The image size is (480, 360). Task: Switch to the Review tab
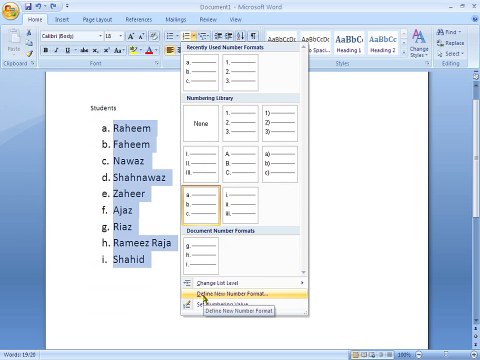tap(208, 20)
